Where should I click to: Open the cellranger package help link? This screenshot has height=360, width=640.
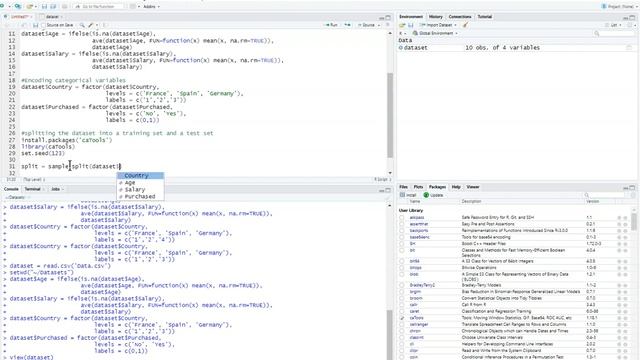tap(419, 324)
